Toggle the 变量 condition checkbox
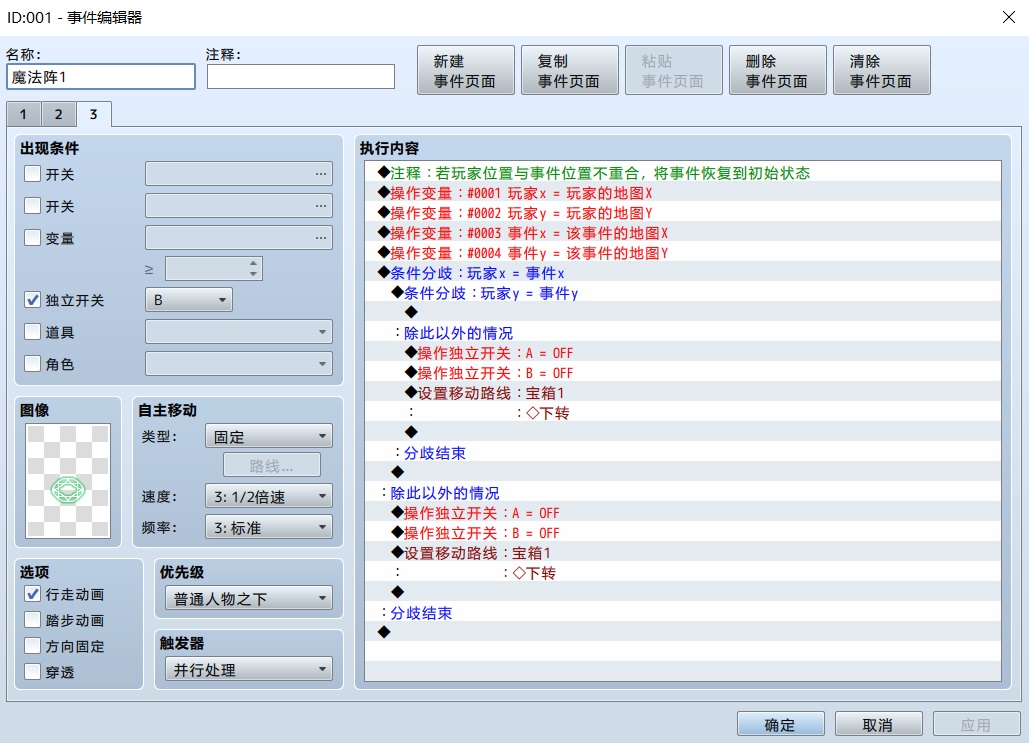Viewport: 1029px width, 743px height. tap(32, 238)
